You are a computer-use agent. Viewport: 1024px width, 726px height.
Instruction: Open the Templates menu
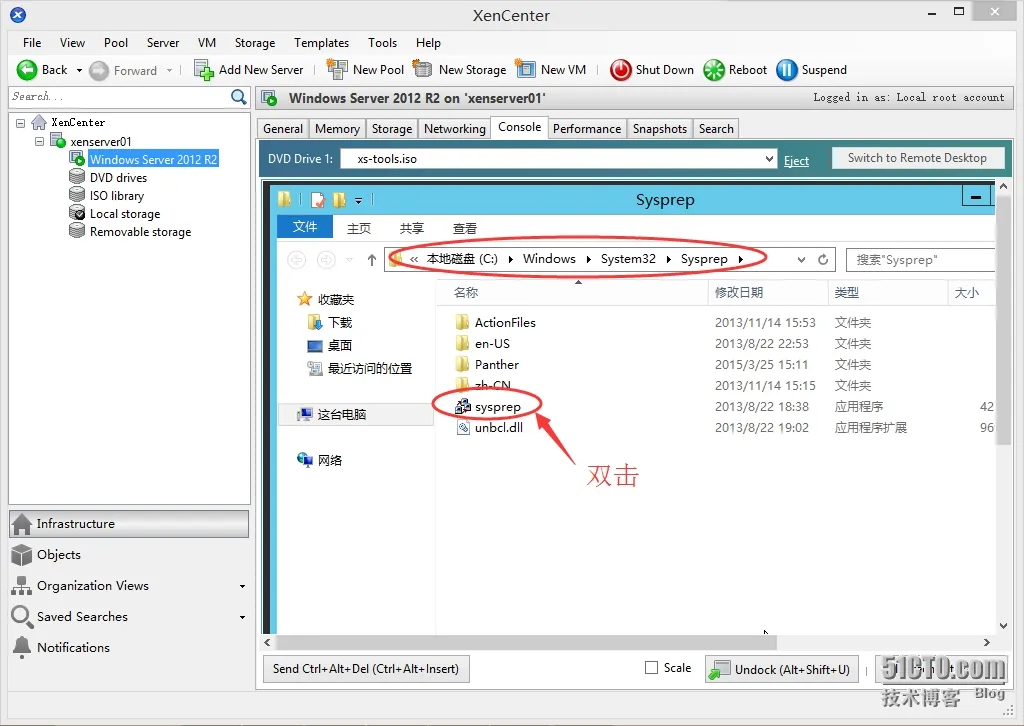[321, 42]
